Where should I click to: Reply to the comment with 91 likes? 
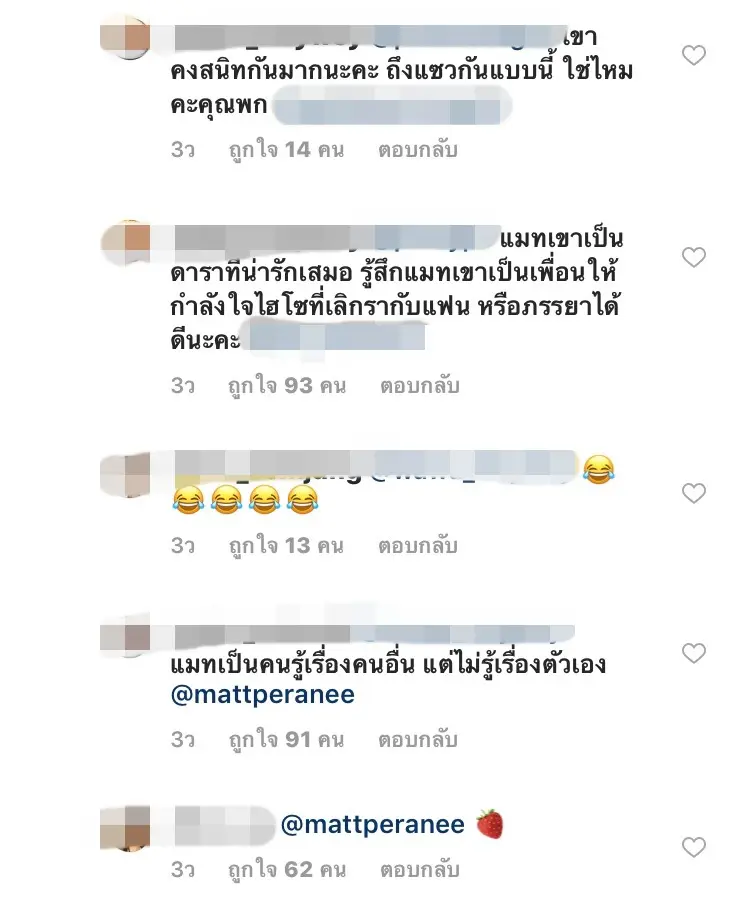pos(418,740)
